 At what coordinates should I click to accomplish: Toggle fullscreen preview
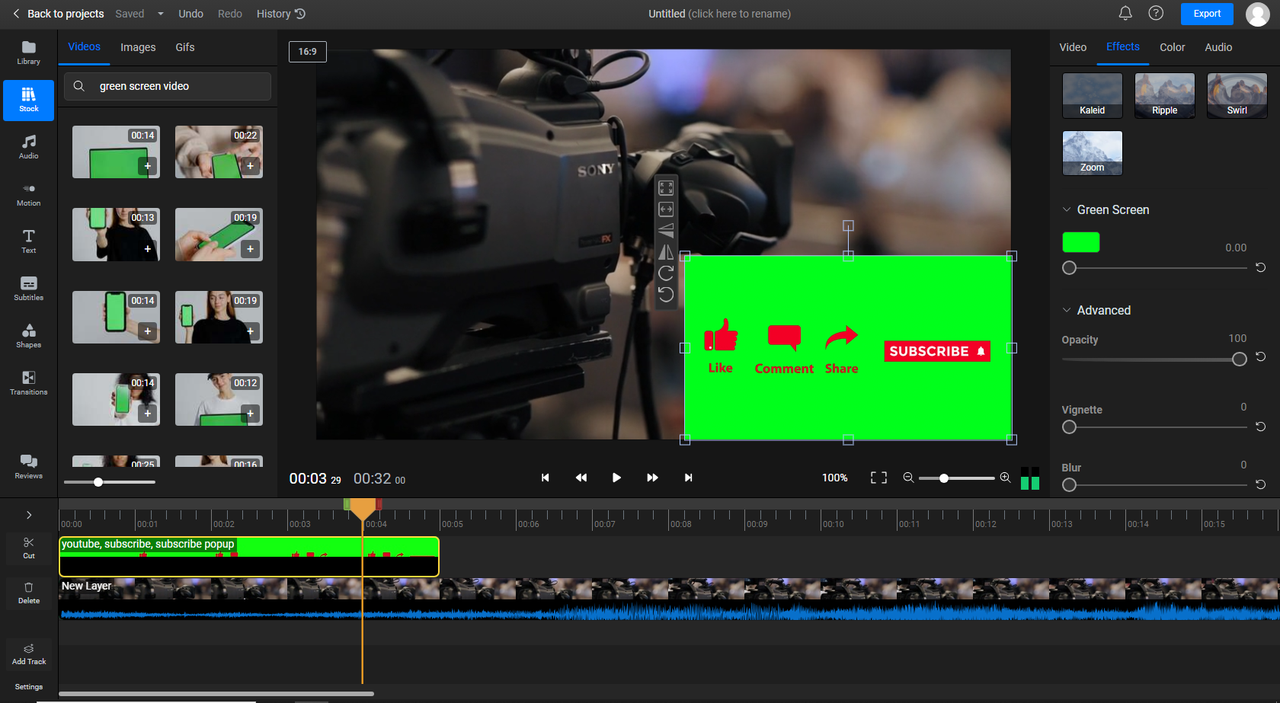coord(878,478)
